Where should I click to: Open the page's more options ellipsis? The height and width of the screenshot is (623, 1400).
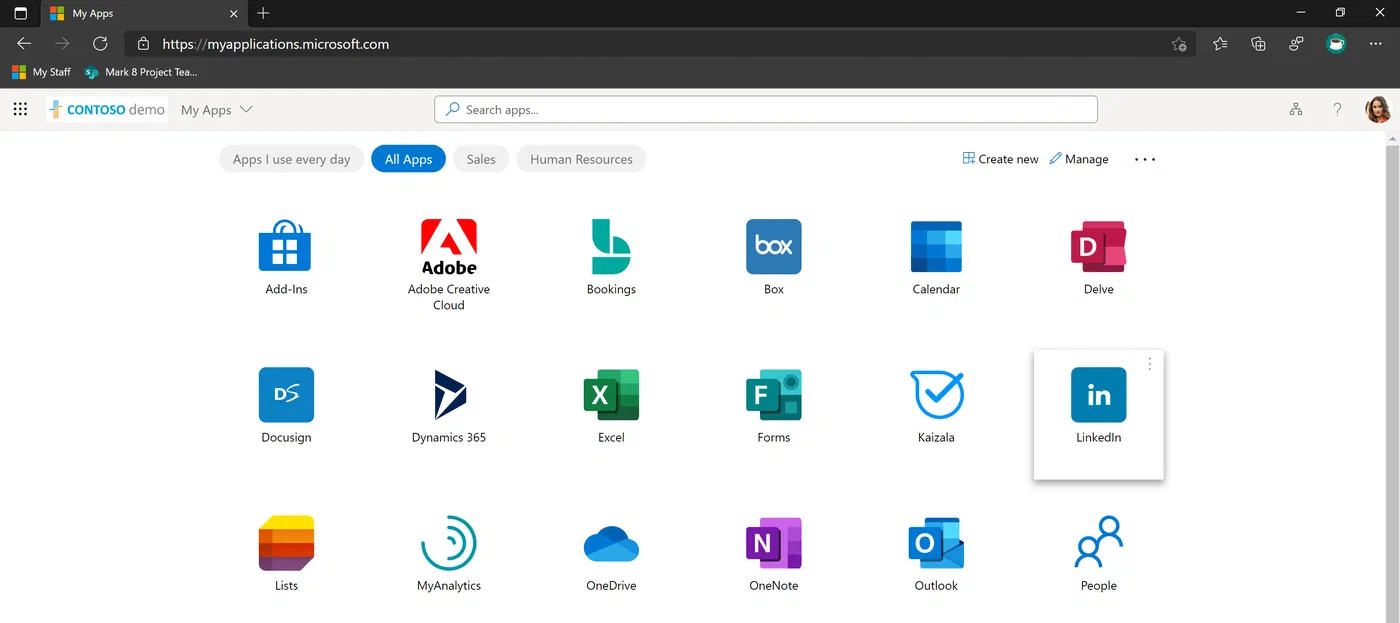(x=1145, y=159)
